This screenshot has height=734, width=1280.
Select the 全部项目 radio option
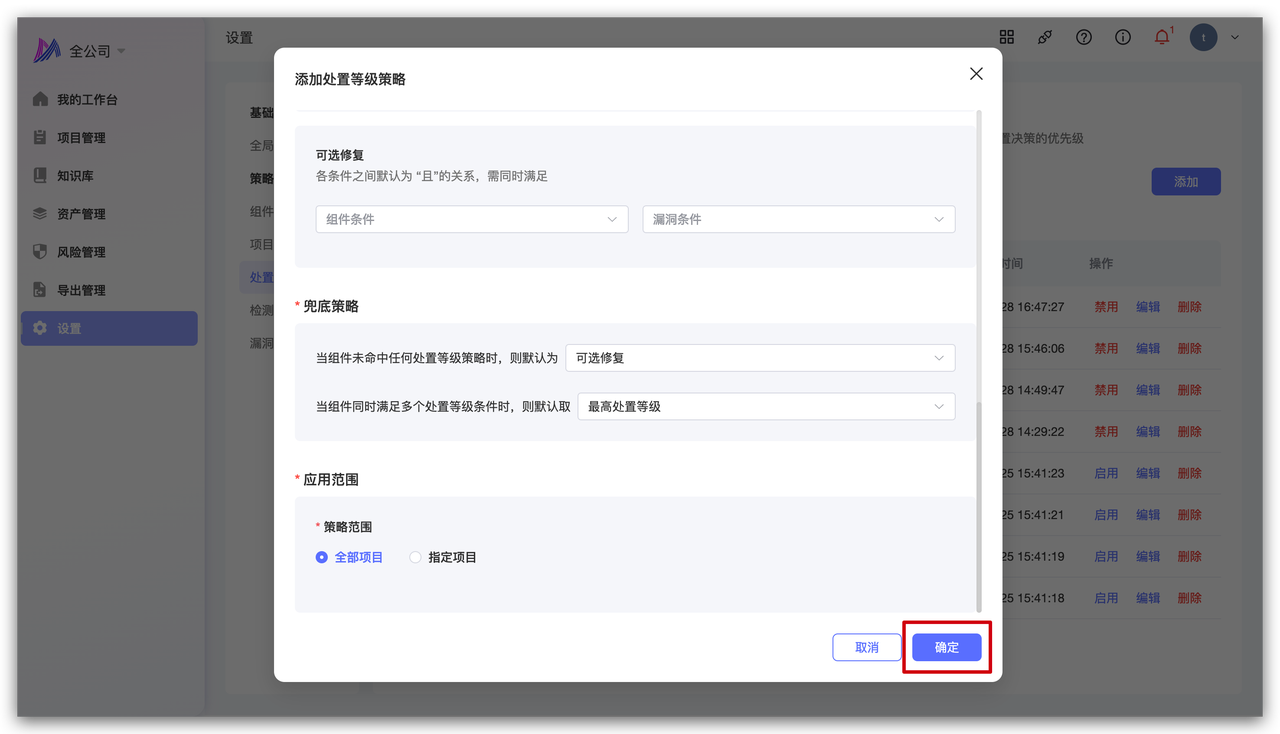tap(322, 557)
